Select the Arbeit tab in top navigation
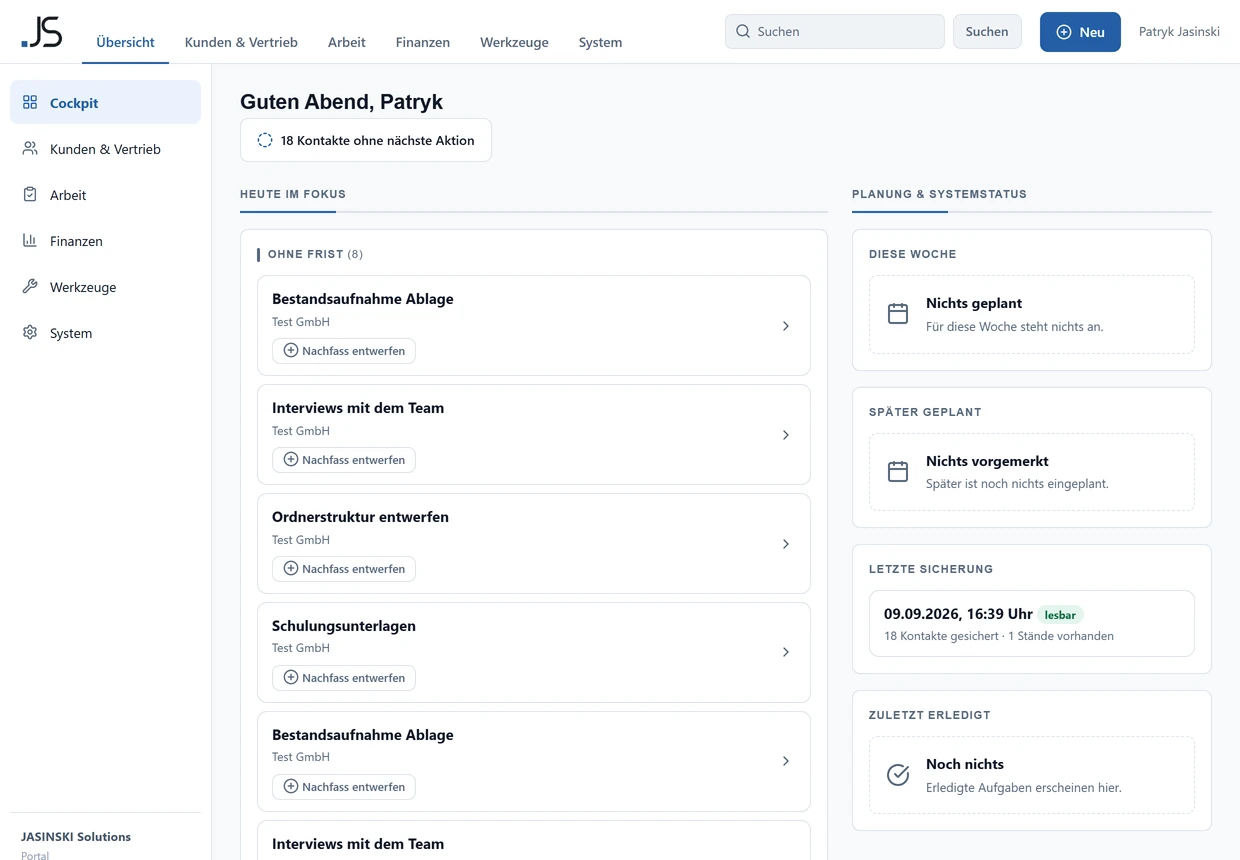Screen dimensions: 1240x860 (347, 42)
